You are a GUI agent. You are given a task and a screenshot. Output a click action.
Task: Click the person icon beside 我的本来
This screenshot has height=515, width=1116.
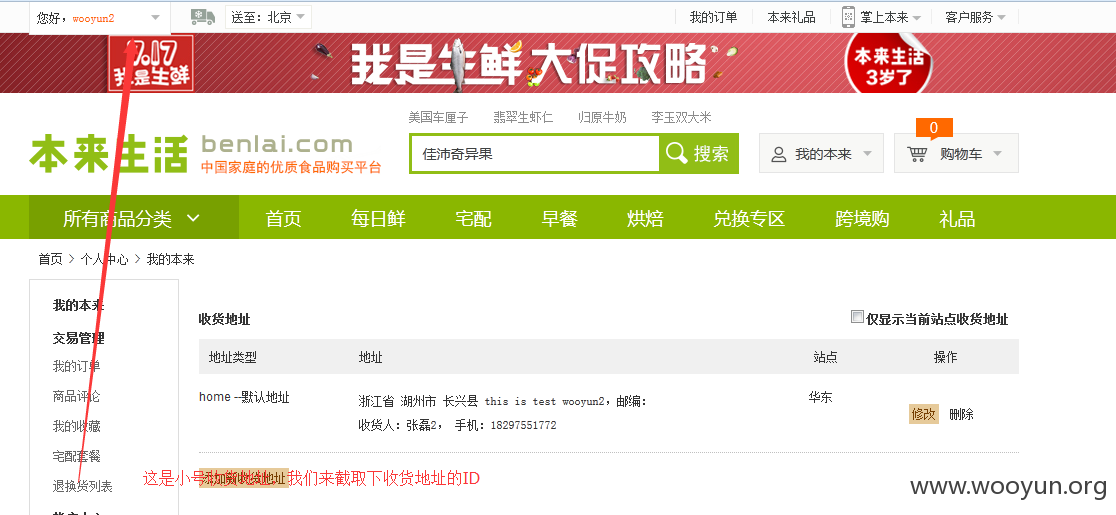[779, 154]
